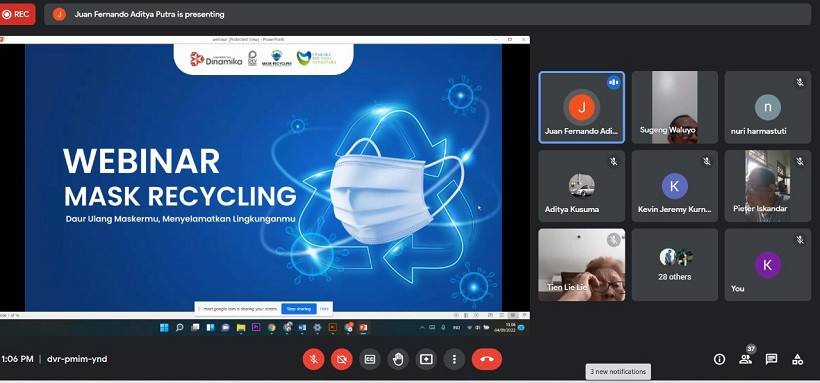Toggle the camera off button
This screenshot has height=383, width=820.
(x=341, y=359)
